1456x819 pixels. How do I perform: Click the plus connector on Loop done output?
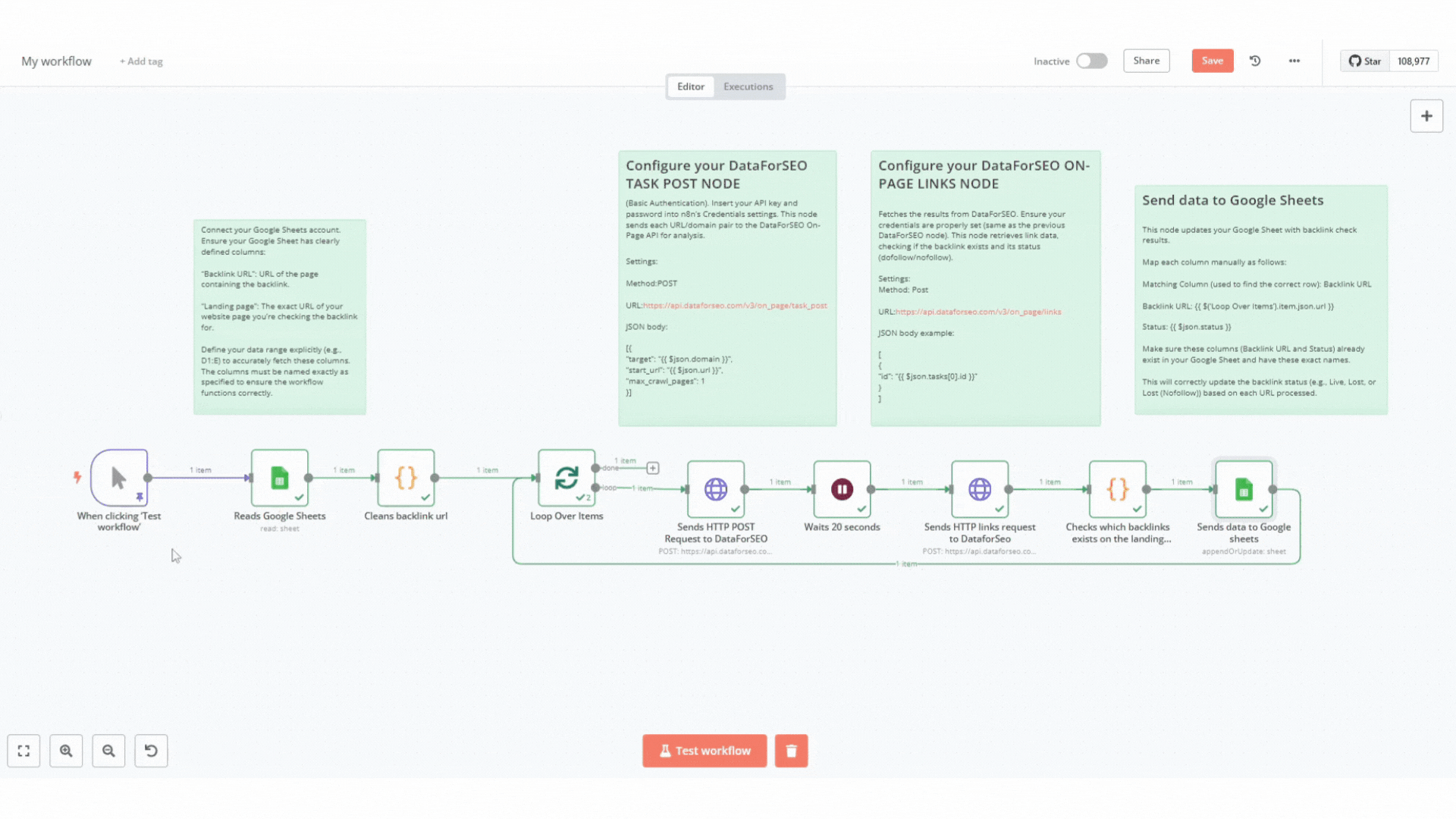(653, 468)
